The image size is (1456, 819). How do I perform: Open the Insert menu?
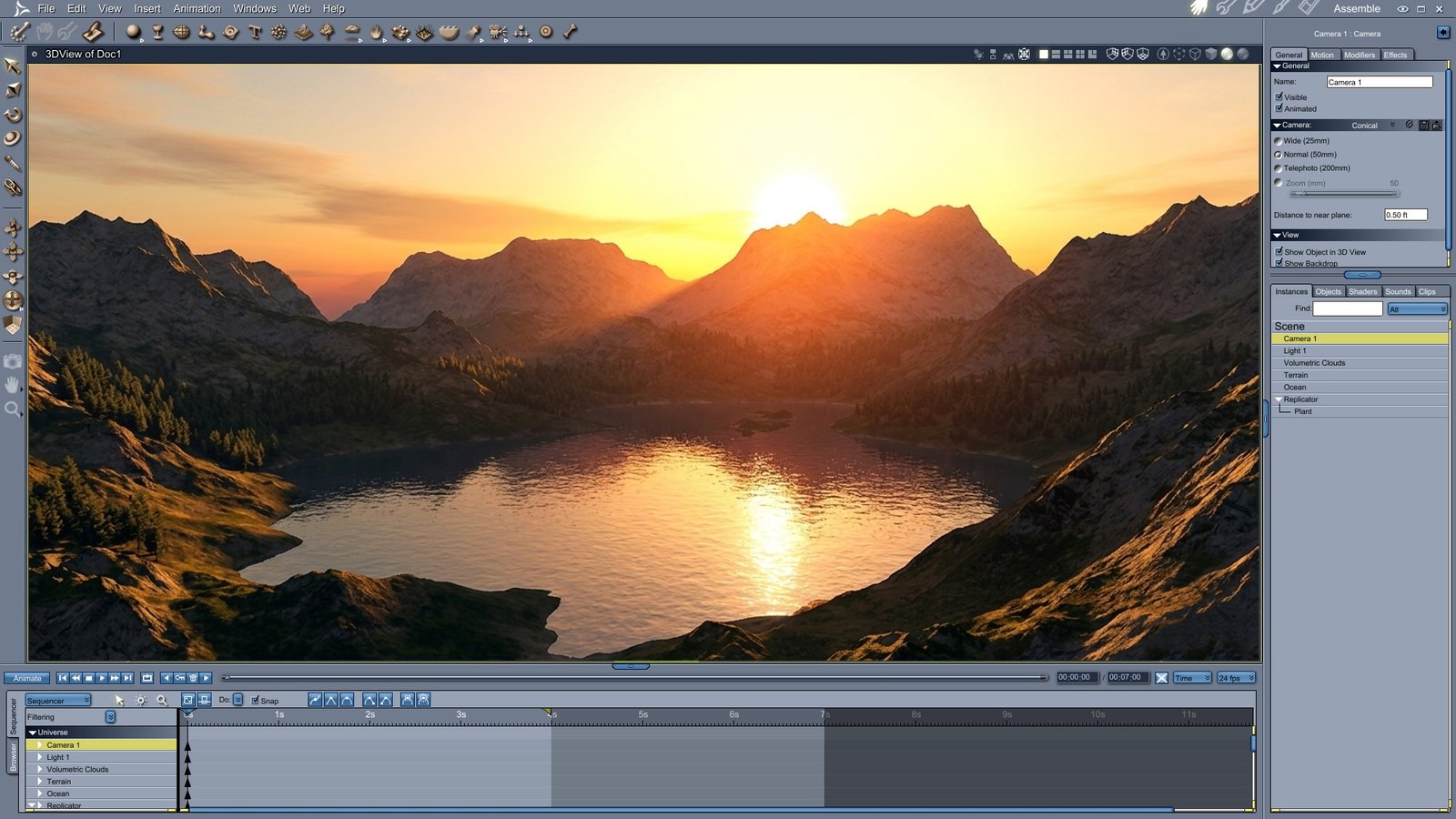147,8
